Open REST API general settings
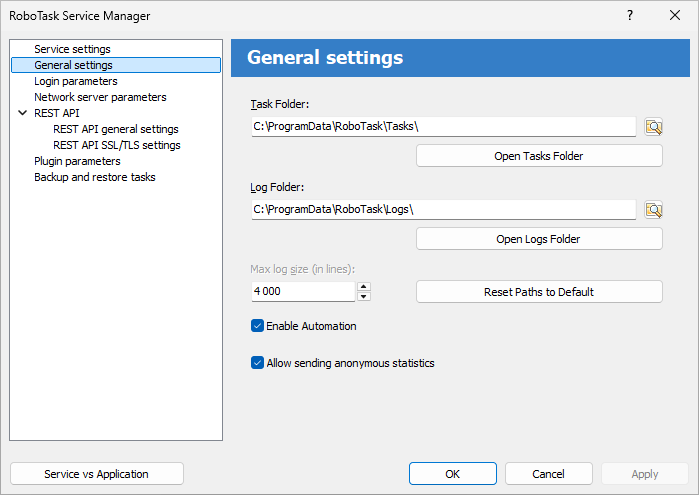The height and width of the screenshot is (495, 699). [x=116, y=129]
